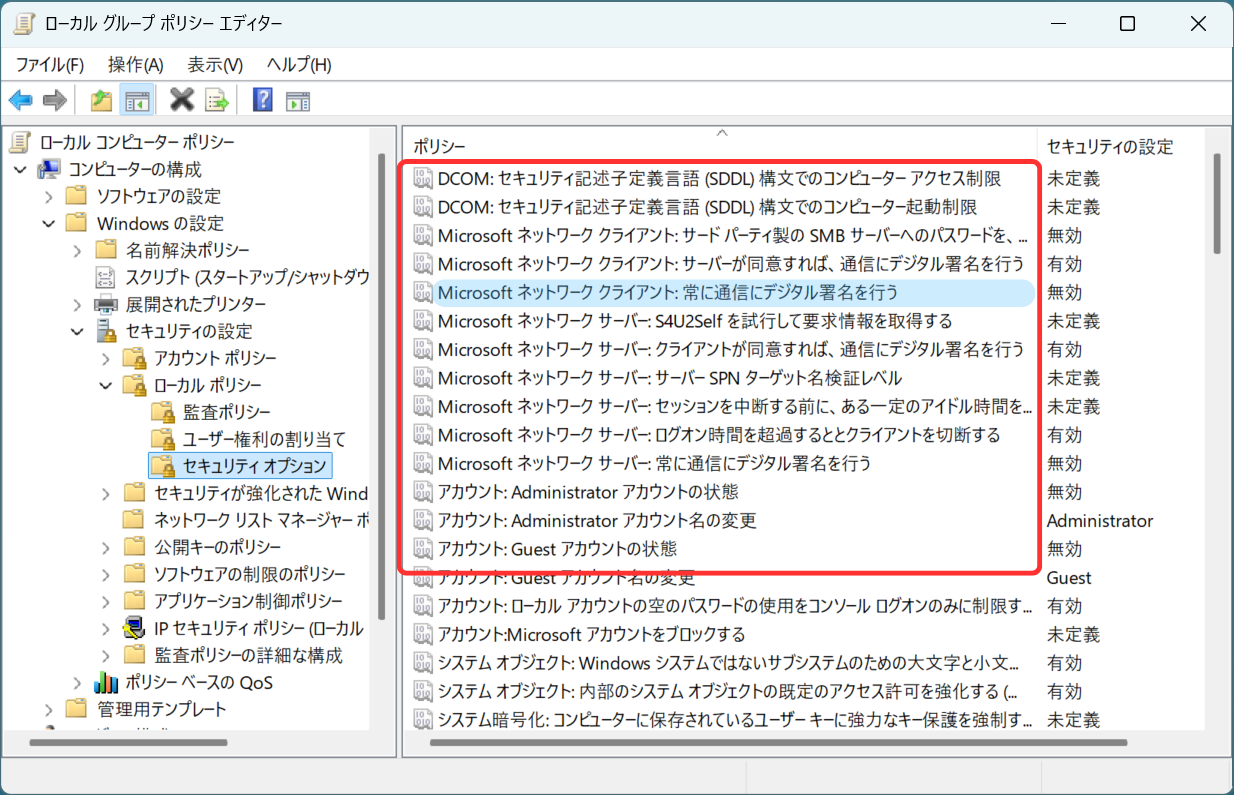Click the ポリシー ベースの QoS chart icon
The image size is (1234, 795).
[x=106, y=682]
